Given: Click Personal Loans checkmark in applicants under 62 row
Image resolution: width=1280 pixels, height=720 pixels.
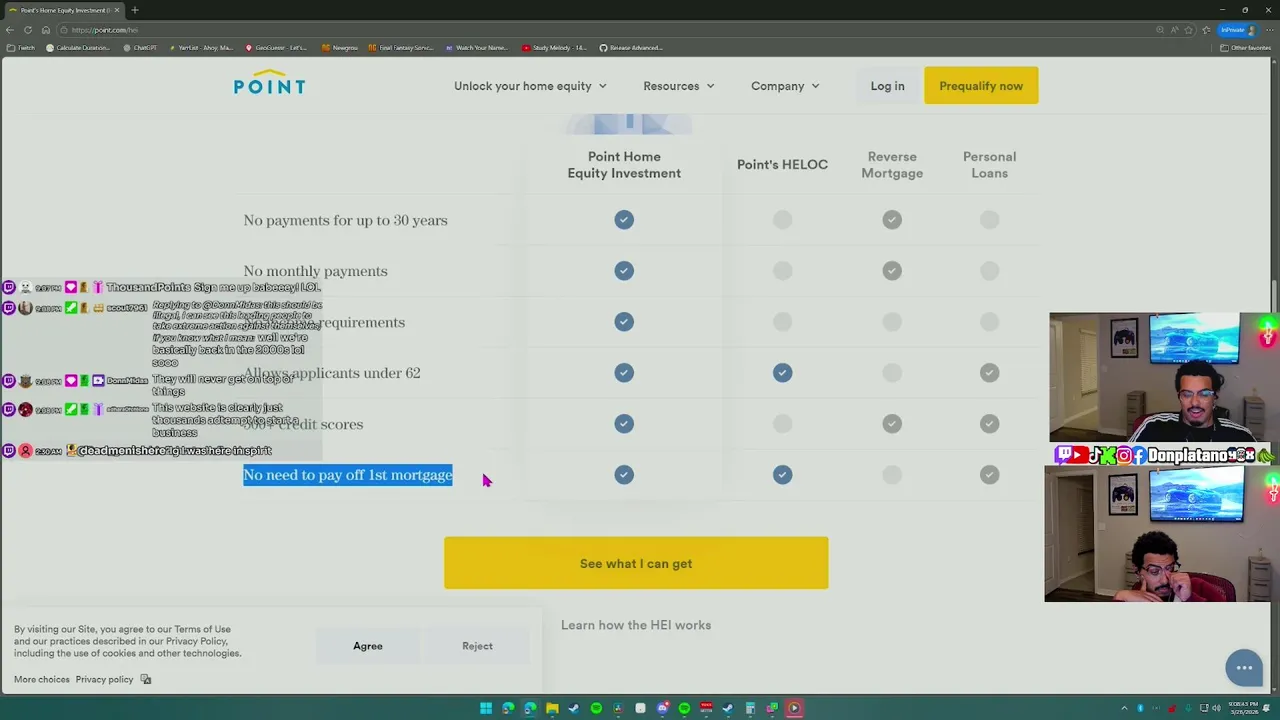Looking at the screenshot, I should 989,373.
